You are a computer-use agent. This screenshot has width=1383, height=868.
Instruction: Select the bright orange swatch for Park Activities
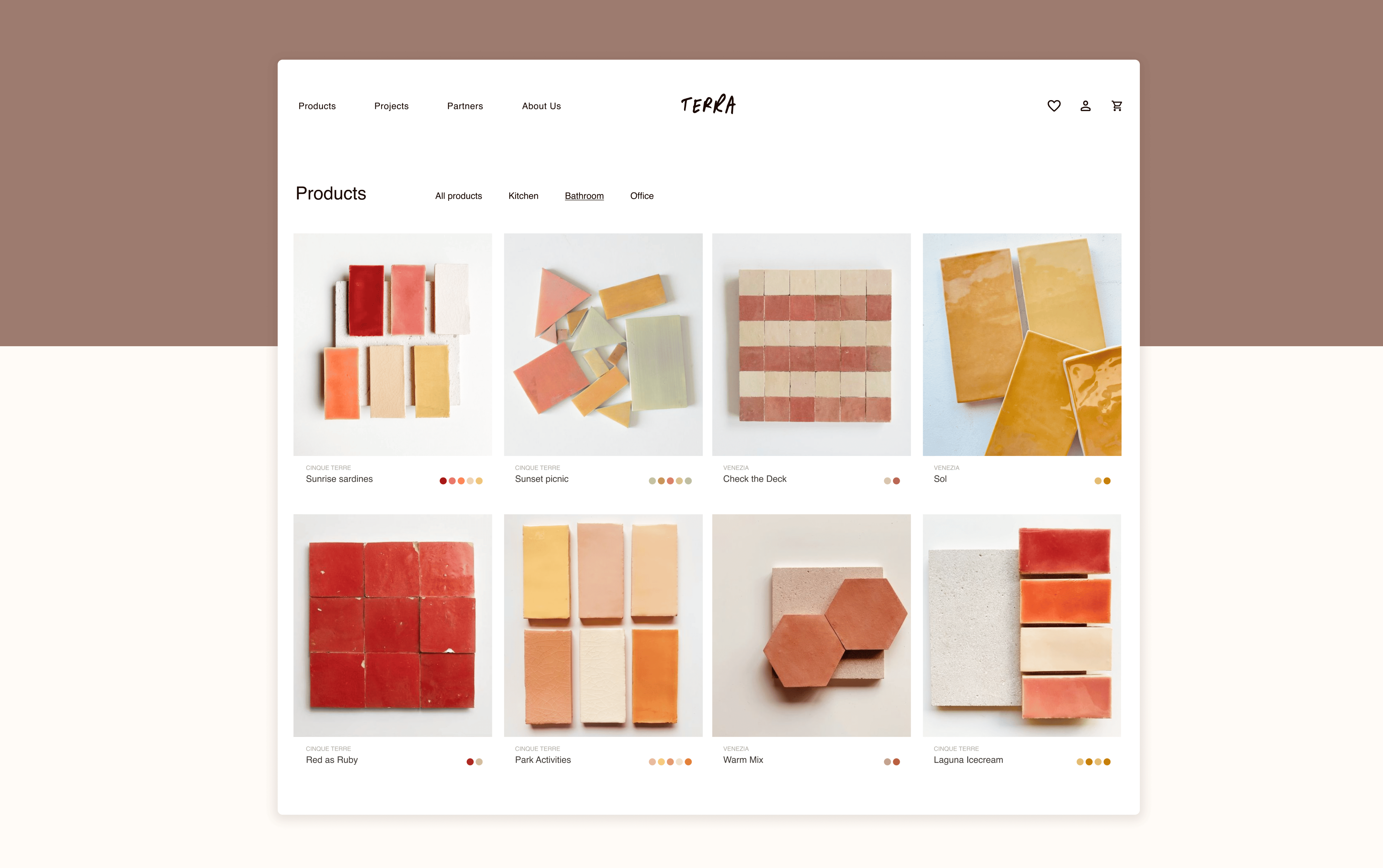click(688, 762)
